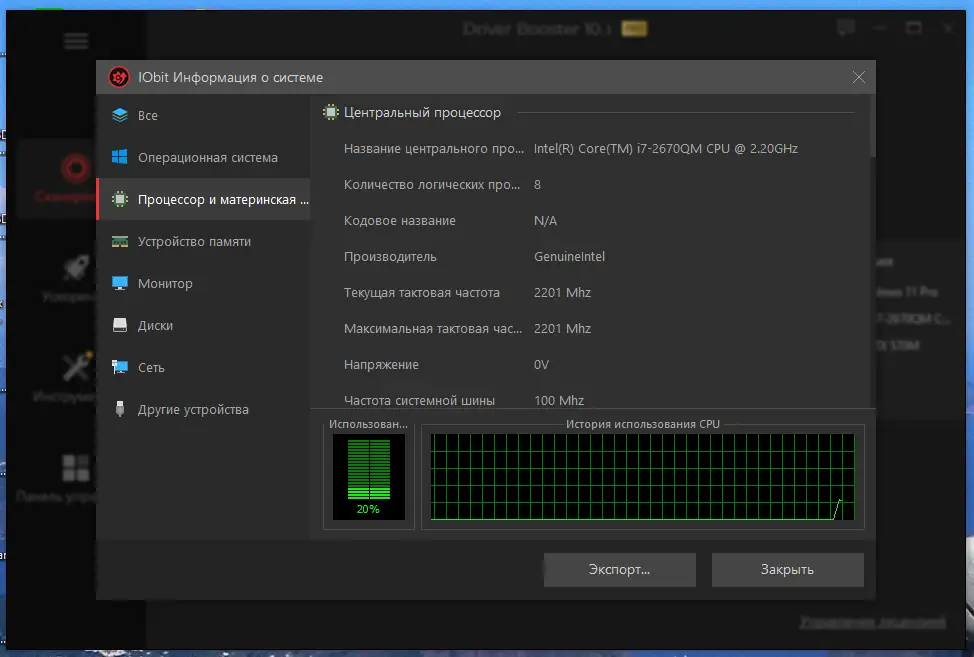Click the IObit red gear logo icon
974x657 pixels.
(x=119, y=77)
